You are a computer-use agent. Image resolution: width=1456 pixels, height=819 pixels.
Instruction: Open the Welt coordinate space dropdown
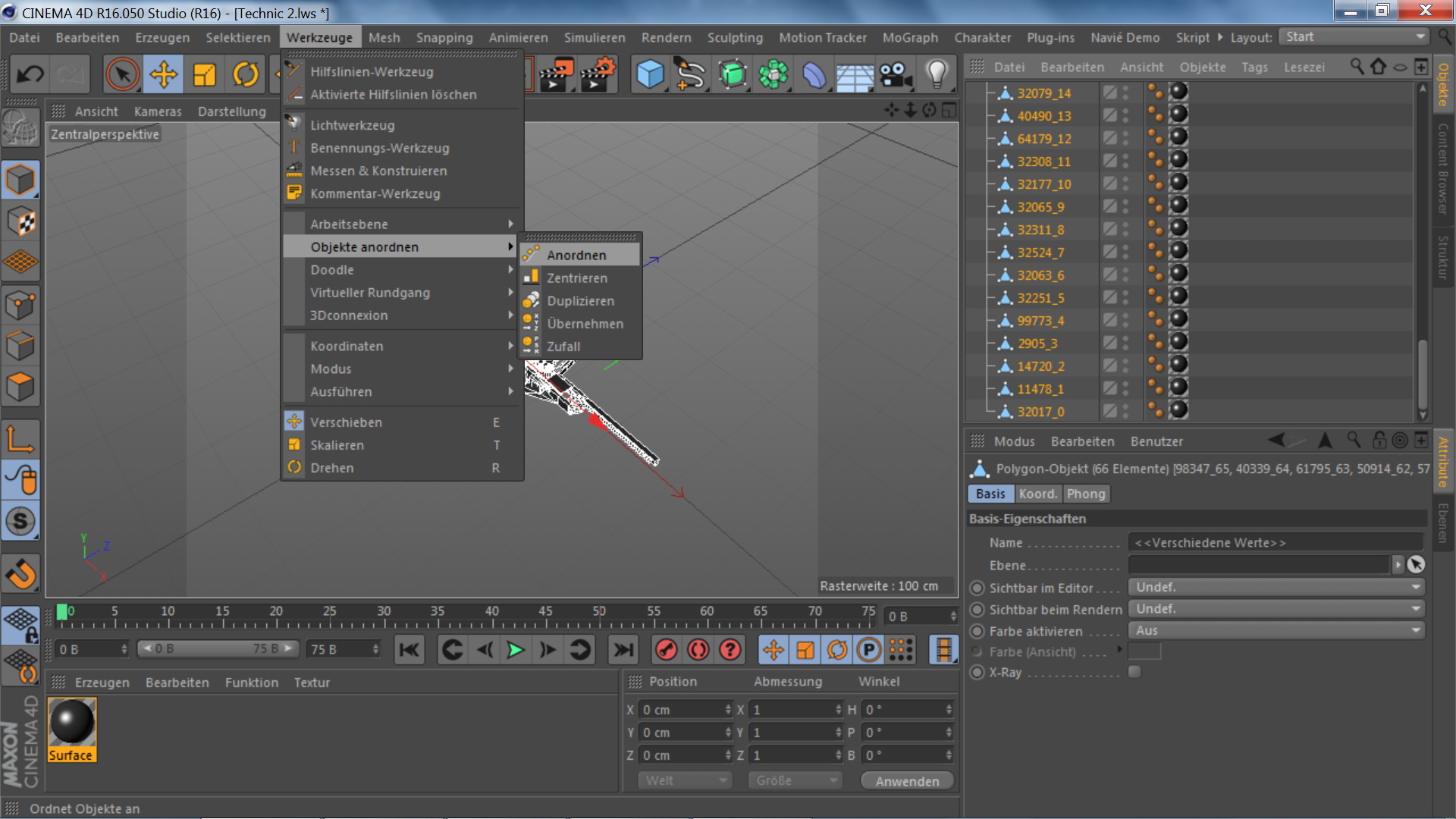click(685, 780)
